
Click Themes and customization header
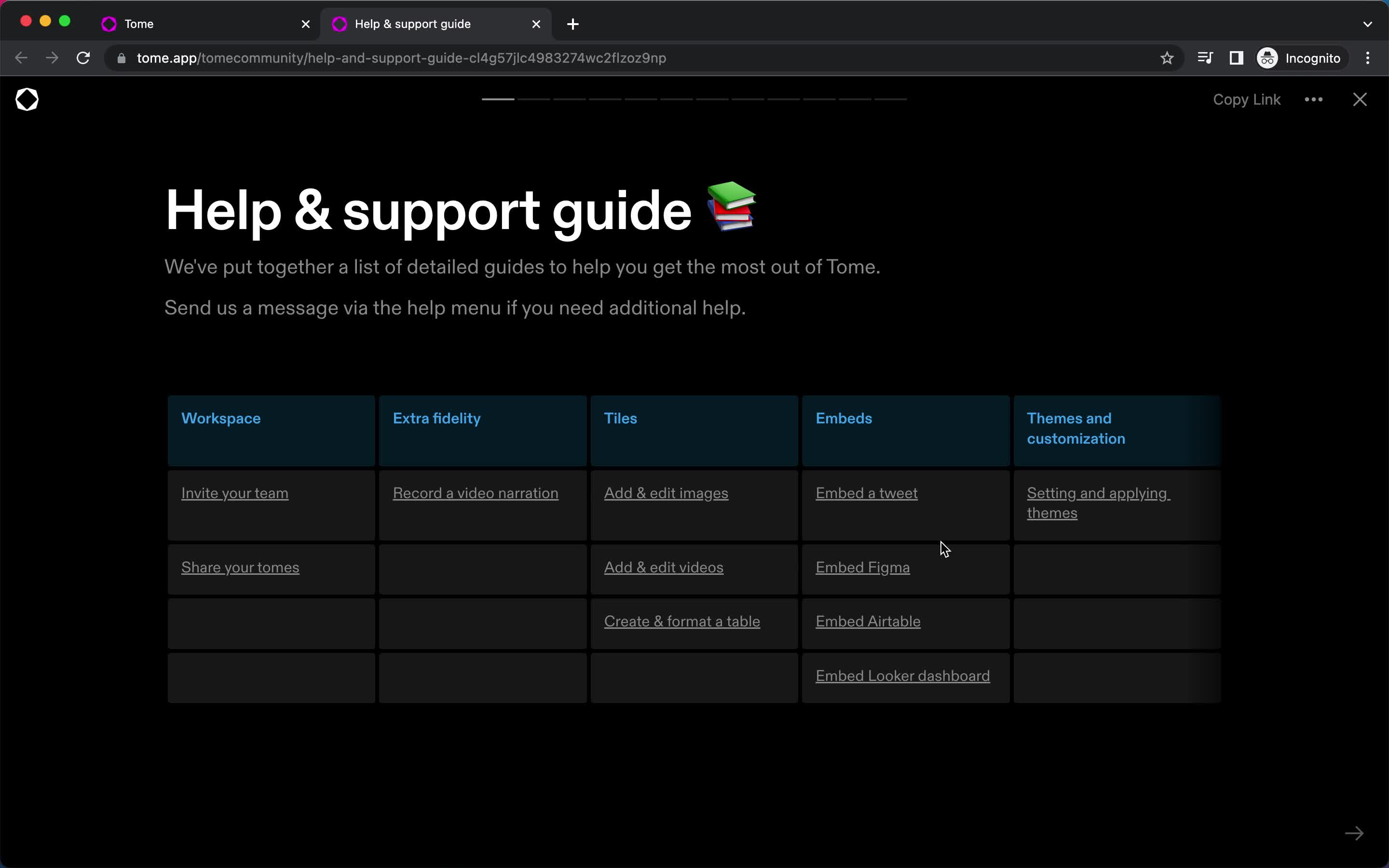click(x=1117, y=431)
